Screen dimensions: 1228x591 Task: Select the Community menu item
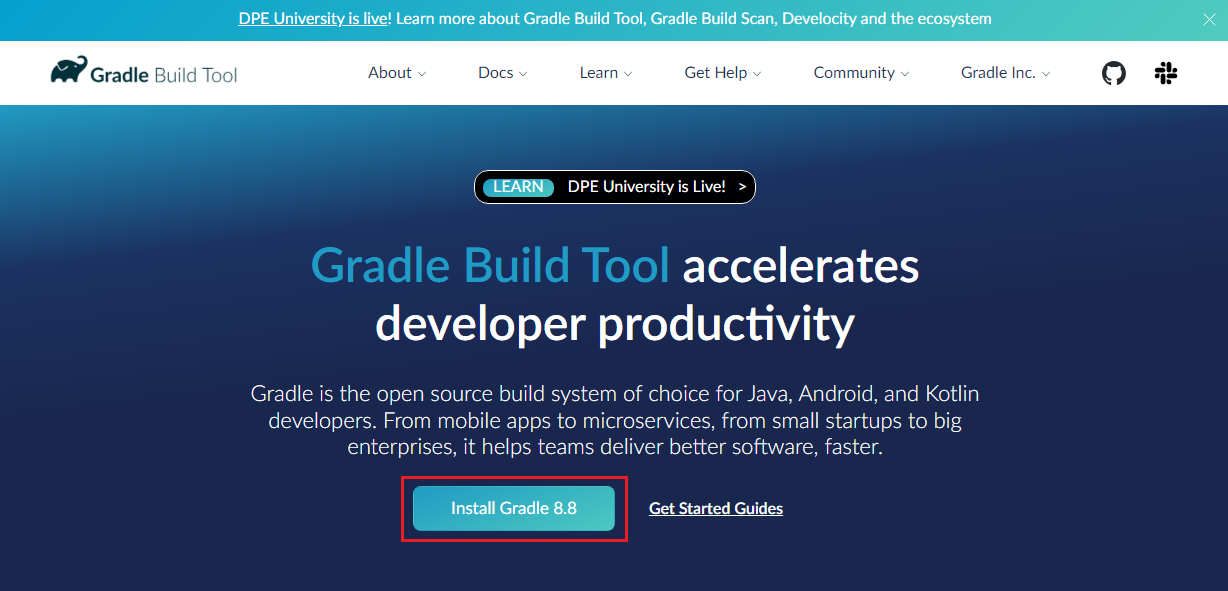854,73
